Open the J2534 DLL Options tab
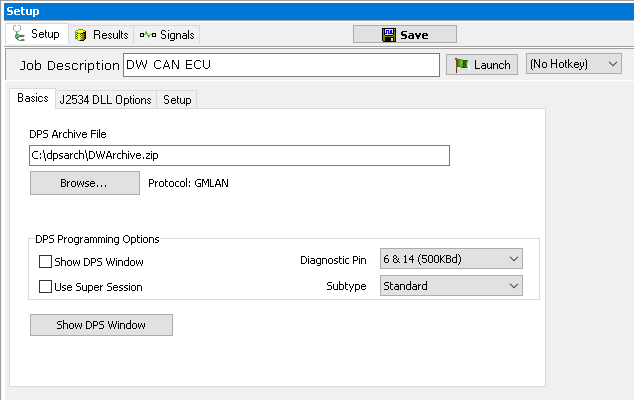Viewport: 634px width, 400px height. (105, 100)
